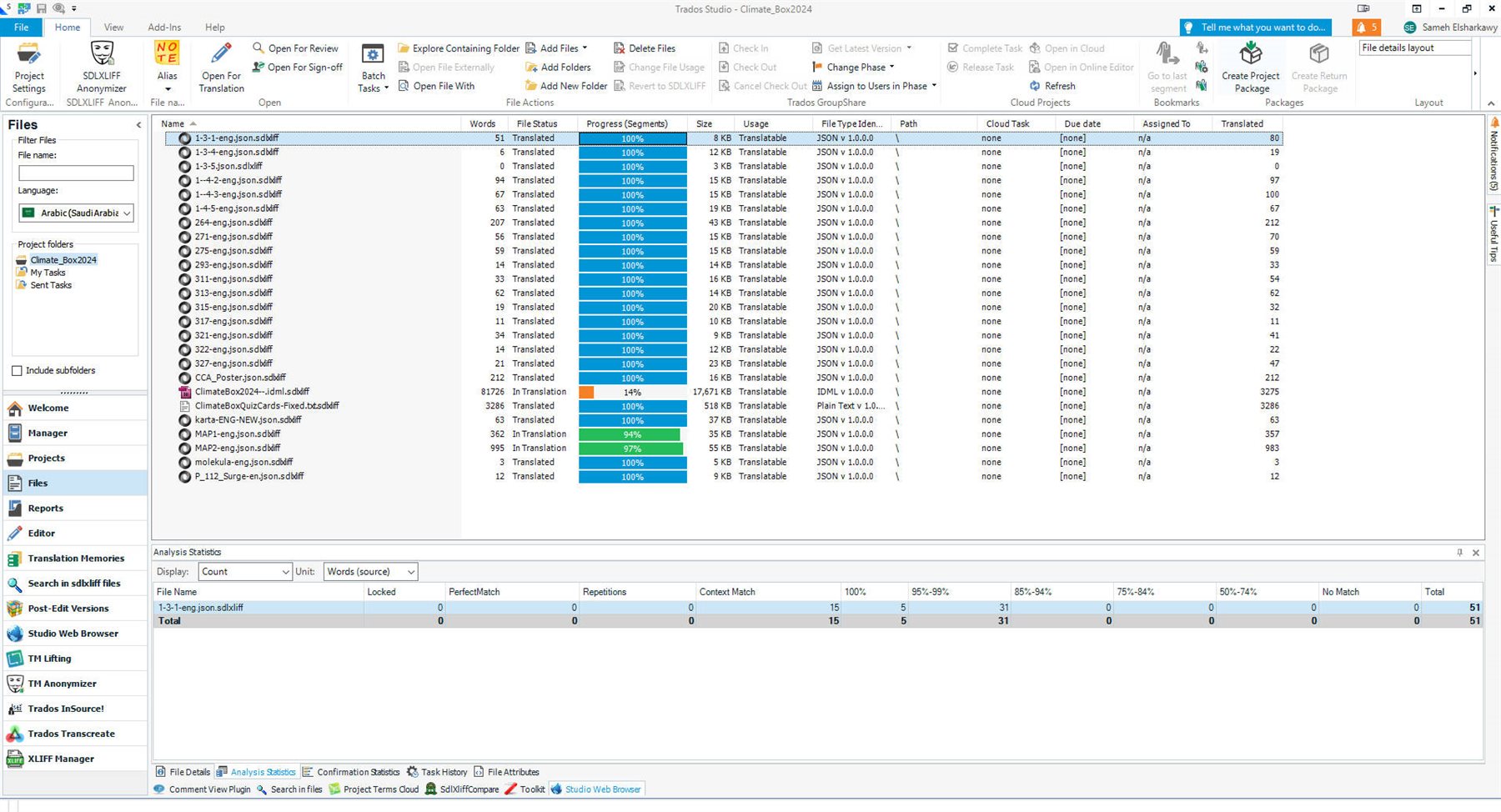The height and width of the screenshot is (812, 1501).
Task: Launch SDLXLIFF Anonymizer tool
Action: click(102, 67)
